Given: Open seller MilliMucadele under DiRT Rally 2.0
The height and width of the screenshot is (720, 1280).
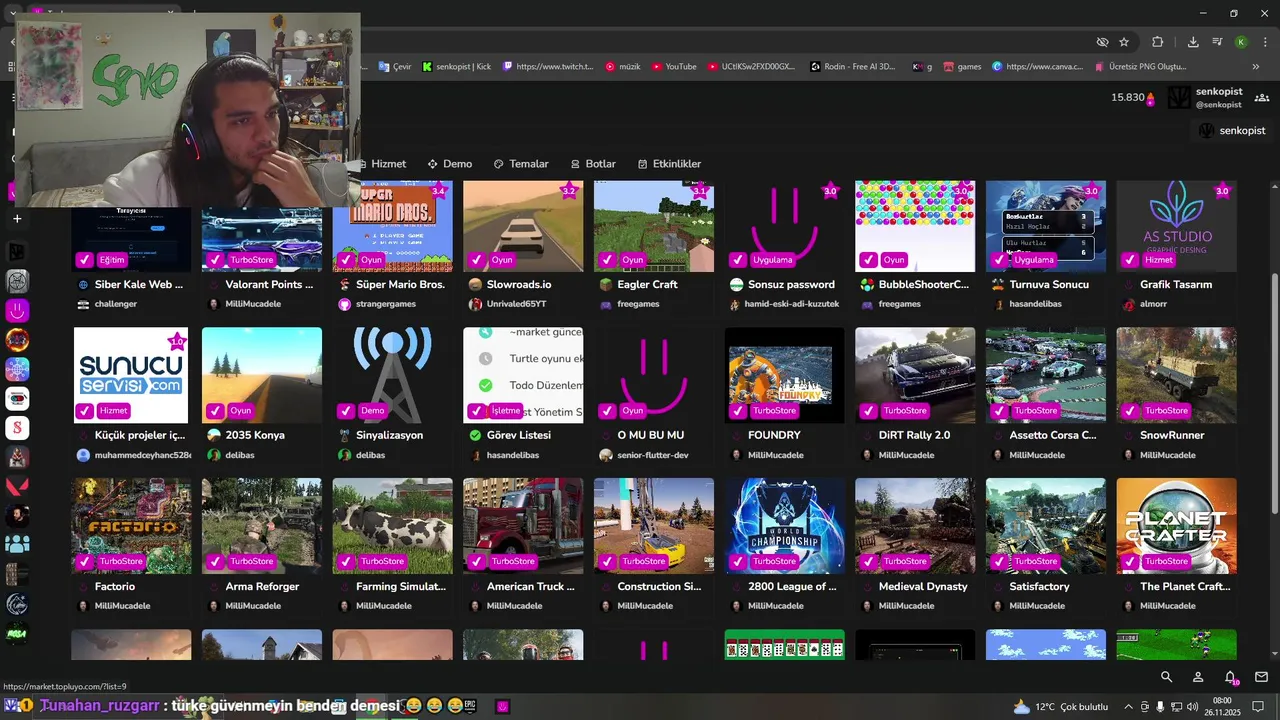Looking at the screenshot, I should 906,455.
